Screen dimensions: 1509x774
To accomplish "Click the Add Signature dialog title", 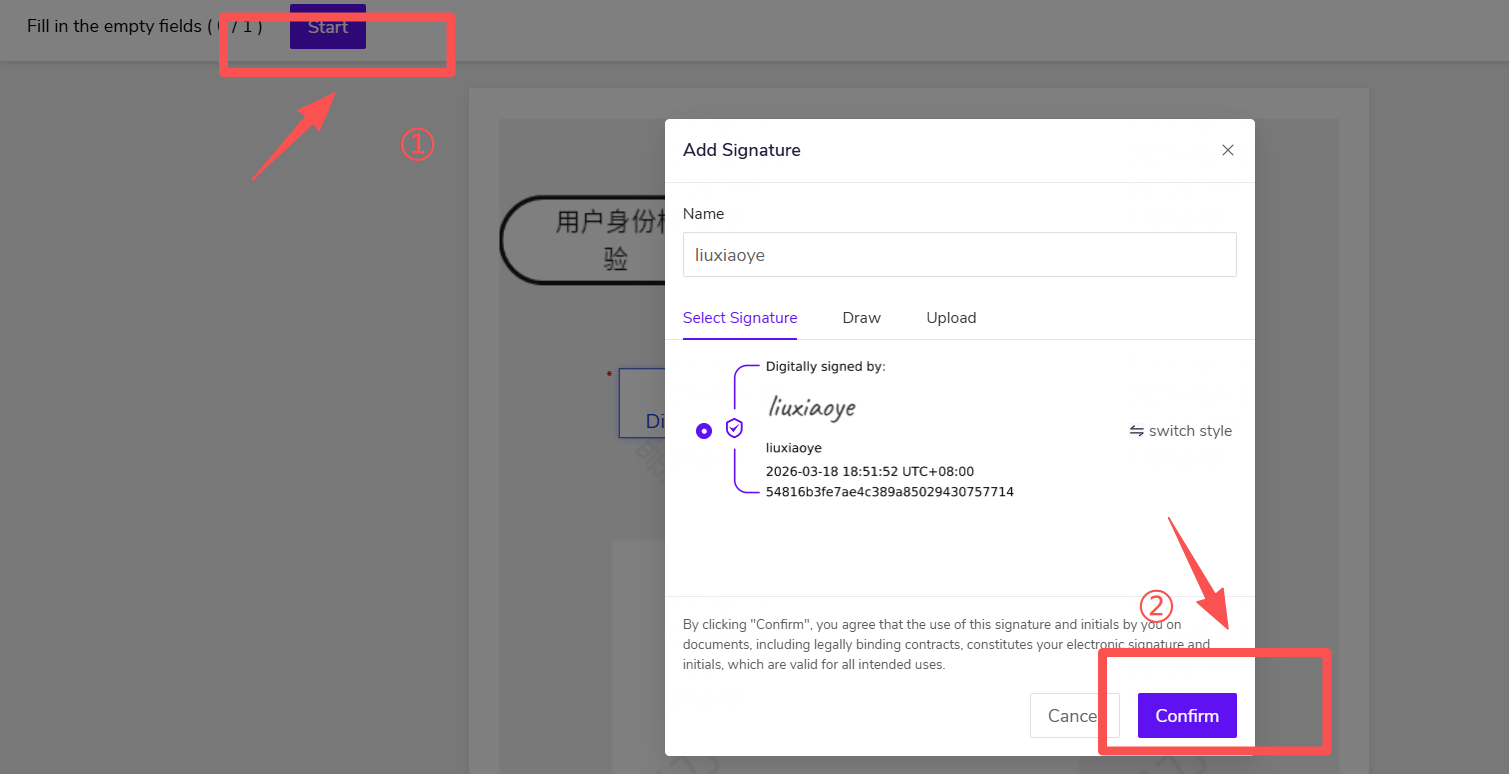I will [741, 150].
